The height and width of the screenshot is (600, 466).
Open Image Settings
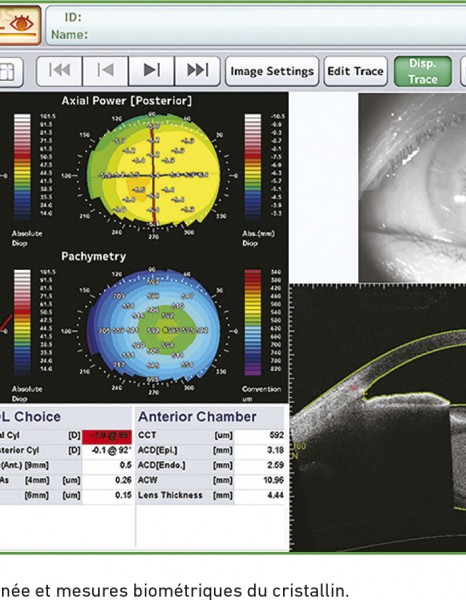point(272,72)
